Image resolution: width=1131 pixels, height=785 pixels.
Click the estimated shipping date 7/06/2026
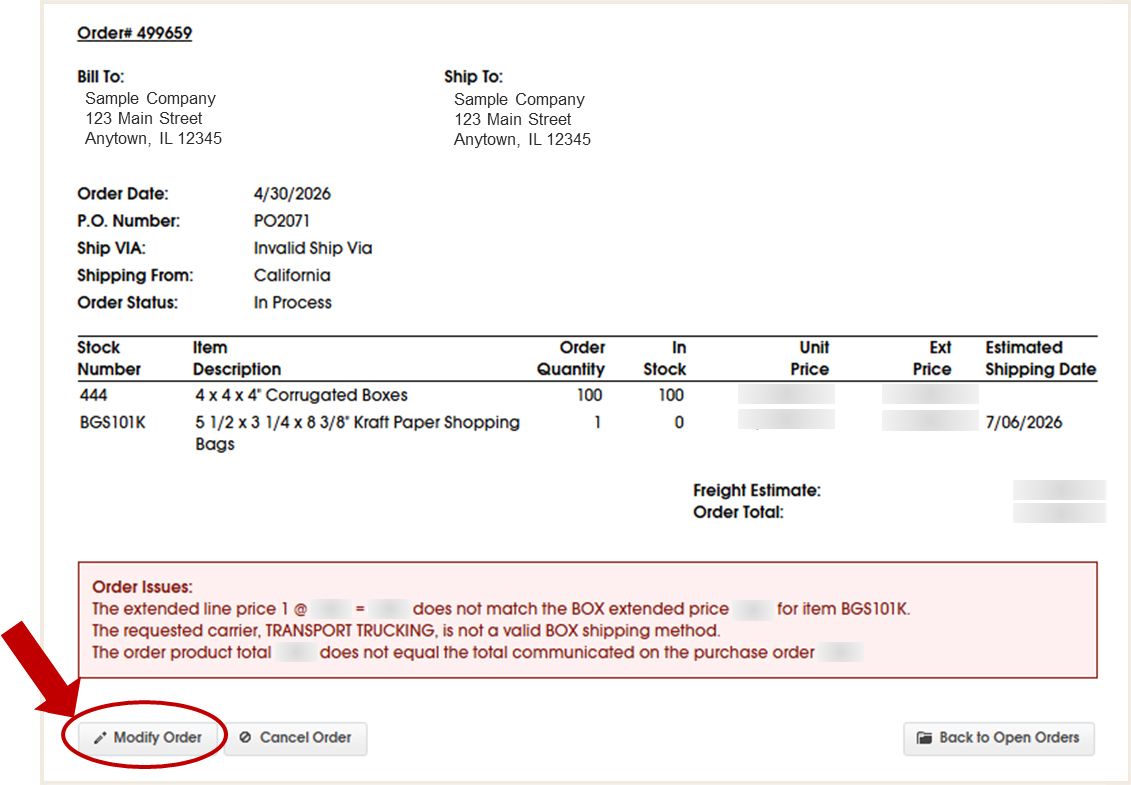1024,422
